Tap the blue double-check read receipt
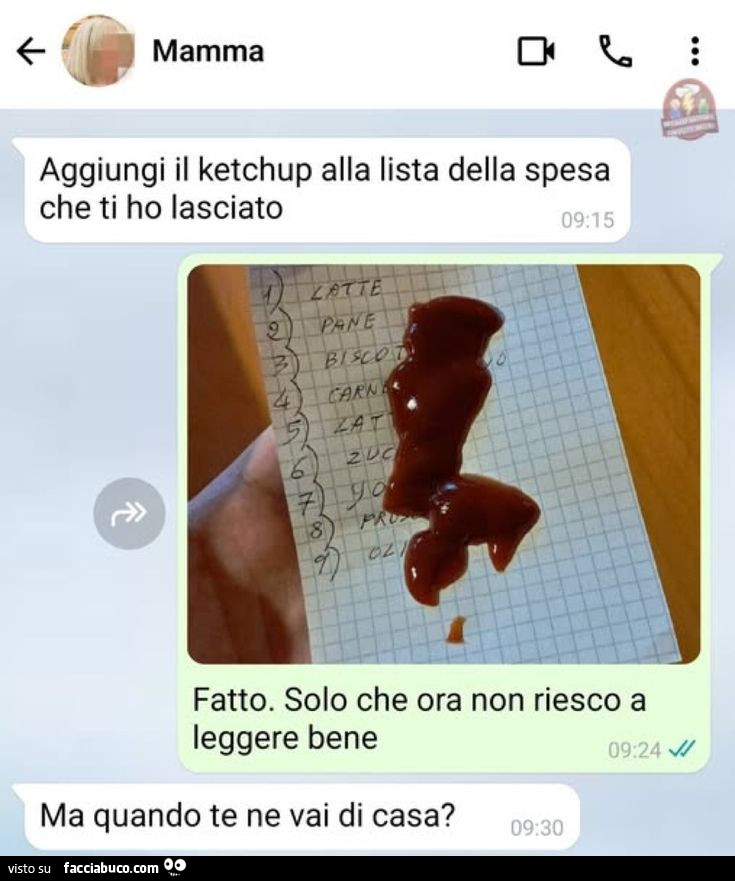This screenshot has height=881, width=735. (x=682, y=749)
